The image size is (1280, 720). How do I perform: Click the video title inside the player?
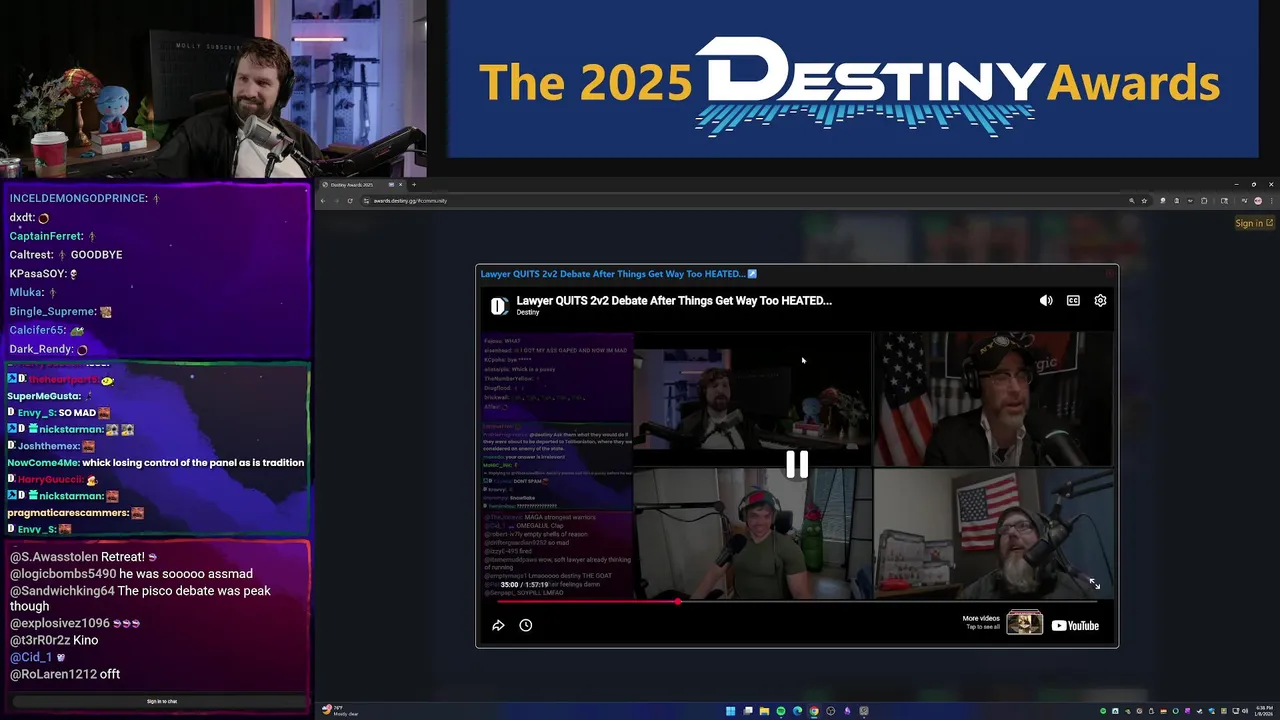tap(674, 300)
